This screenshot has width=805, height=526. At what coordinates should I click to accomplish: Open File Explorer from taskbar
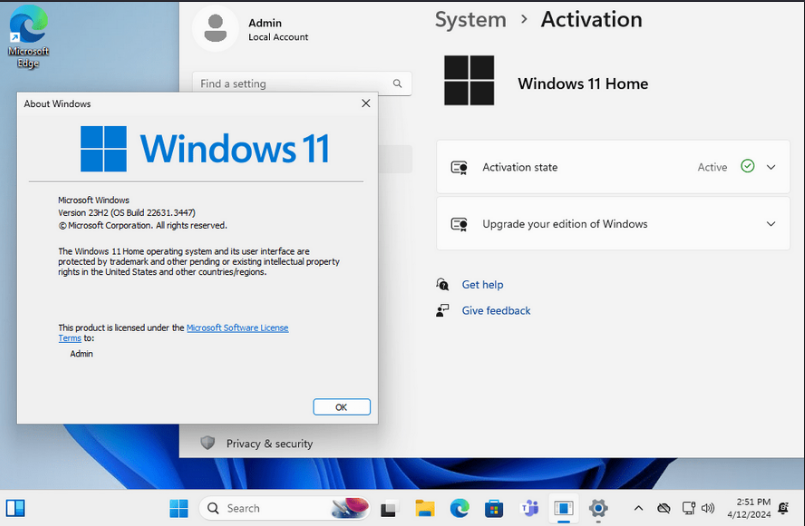click(425, 509)
